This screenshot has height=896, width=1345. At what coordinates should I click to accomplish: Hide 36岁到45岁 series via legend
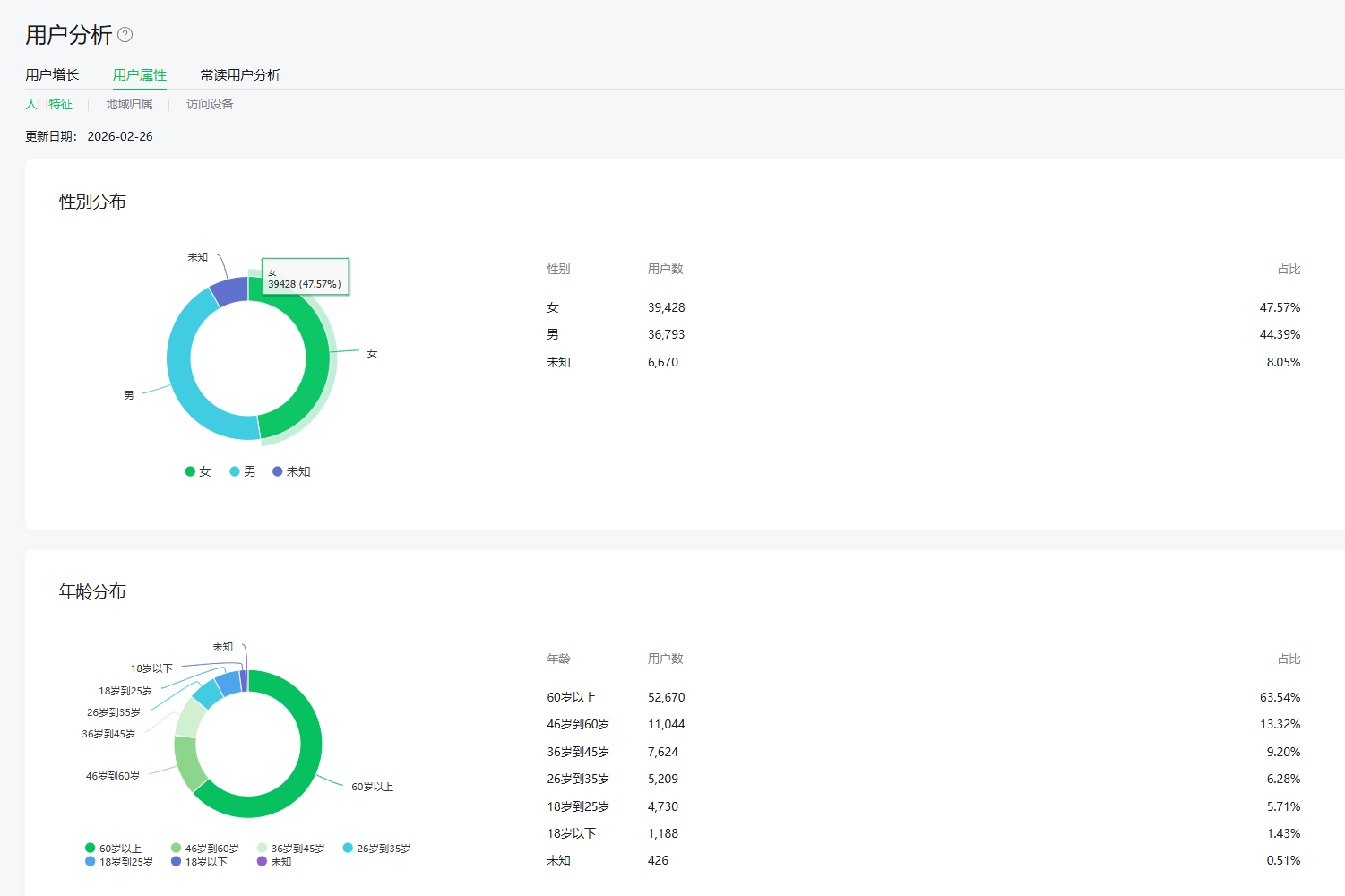[x=291, y=848]
